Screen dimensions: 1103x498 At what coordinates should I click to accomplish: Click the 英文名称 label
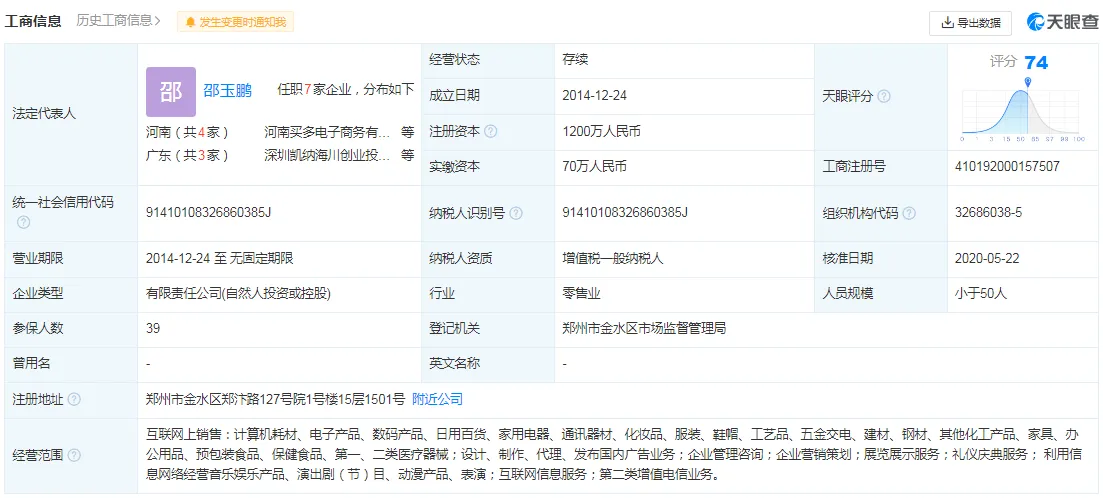pos(454,364)
